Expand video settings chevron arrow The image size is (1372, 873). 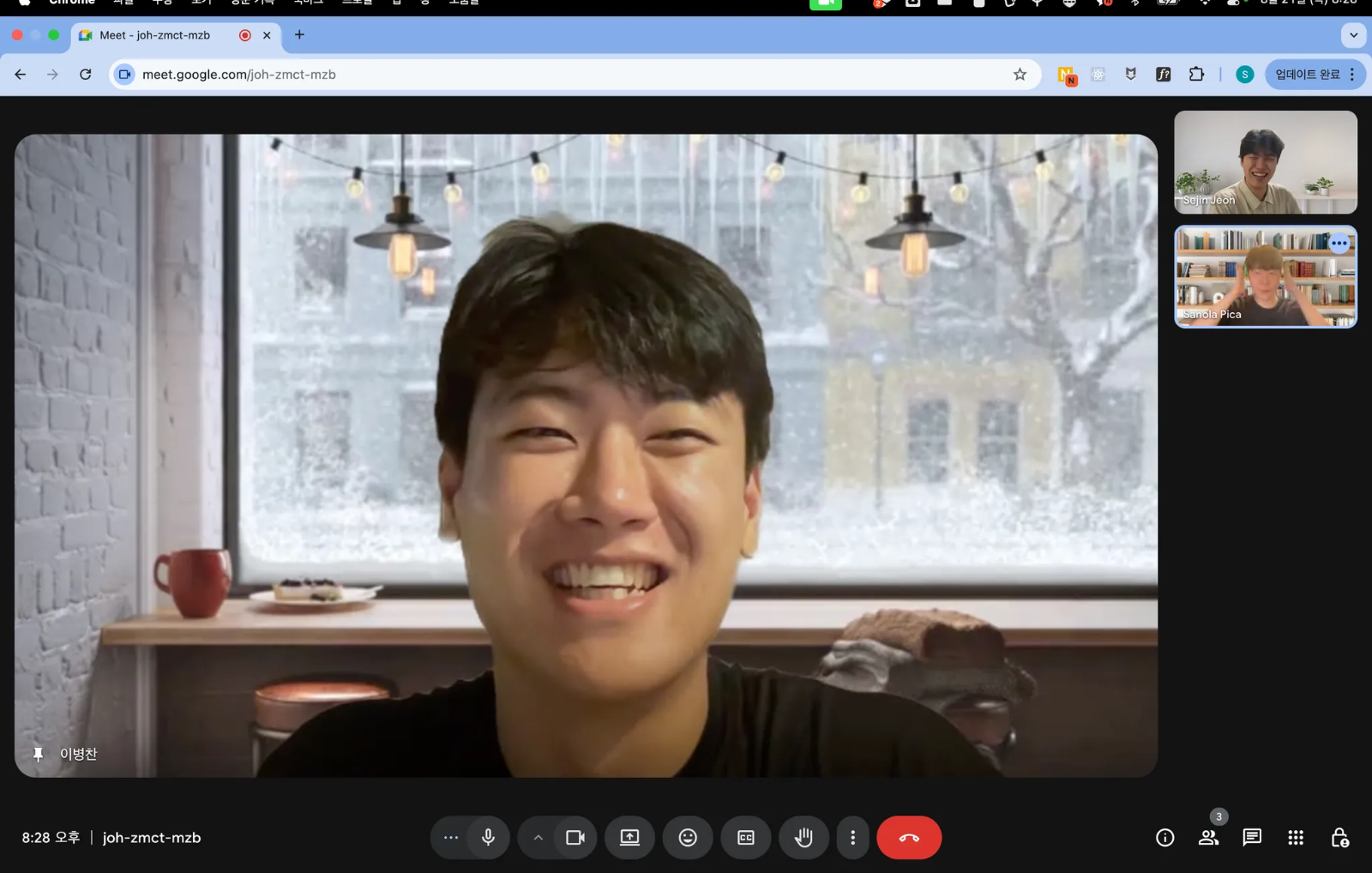538,837
